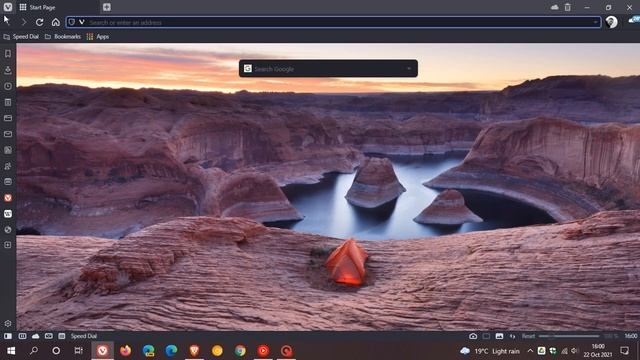
Task: Open Windows taskbar search
Action: click(34, 351)
